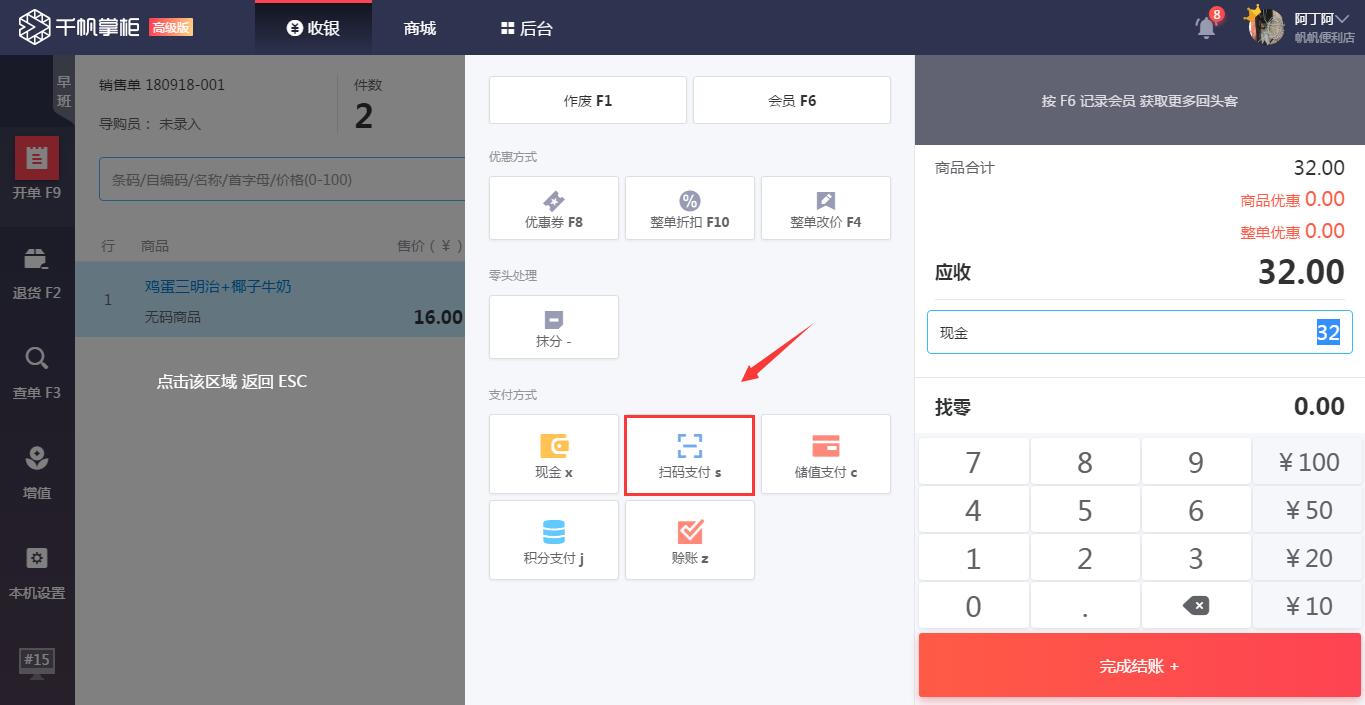Pick 积分支付 points payment
The image size is (1365, 705).
point(553,541)
